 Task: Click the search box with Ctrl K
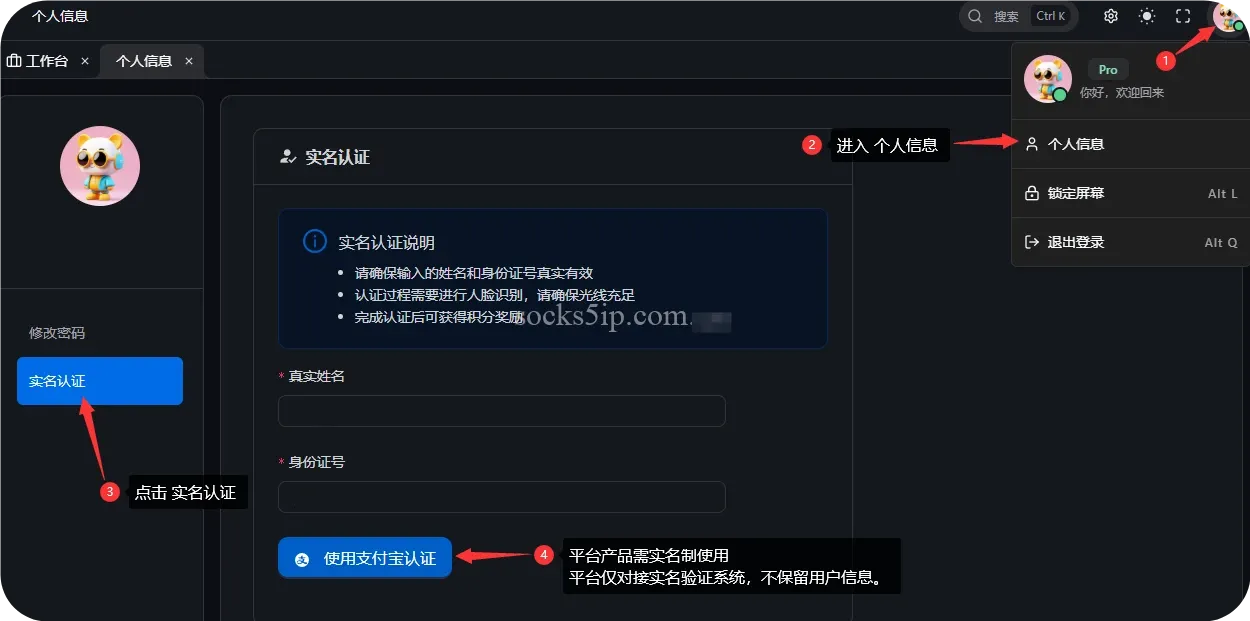coord(1019,16)
